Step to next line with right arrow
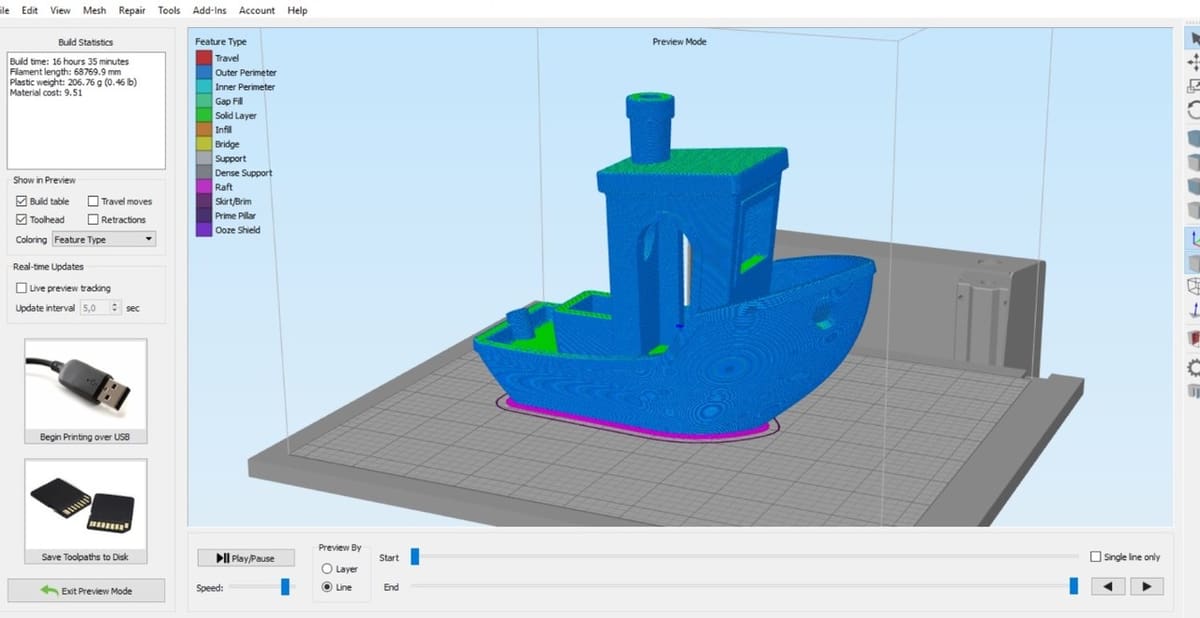The height and width of the screenshot is (618, 1200). click(x=1146, y=587)
